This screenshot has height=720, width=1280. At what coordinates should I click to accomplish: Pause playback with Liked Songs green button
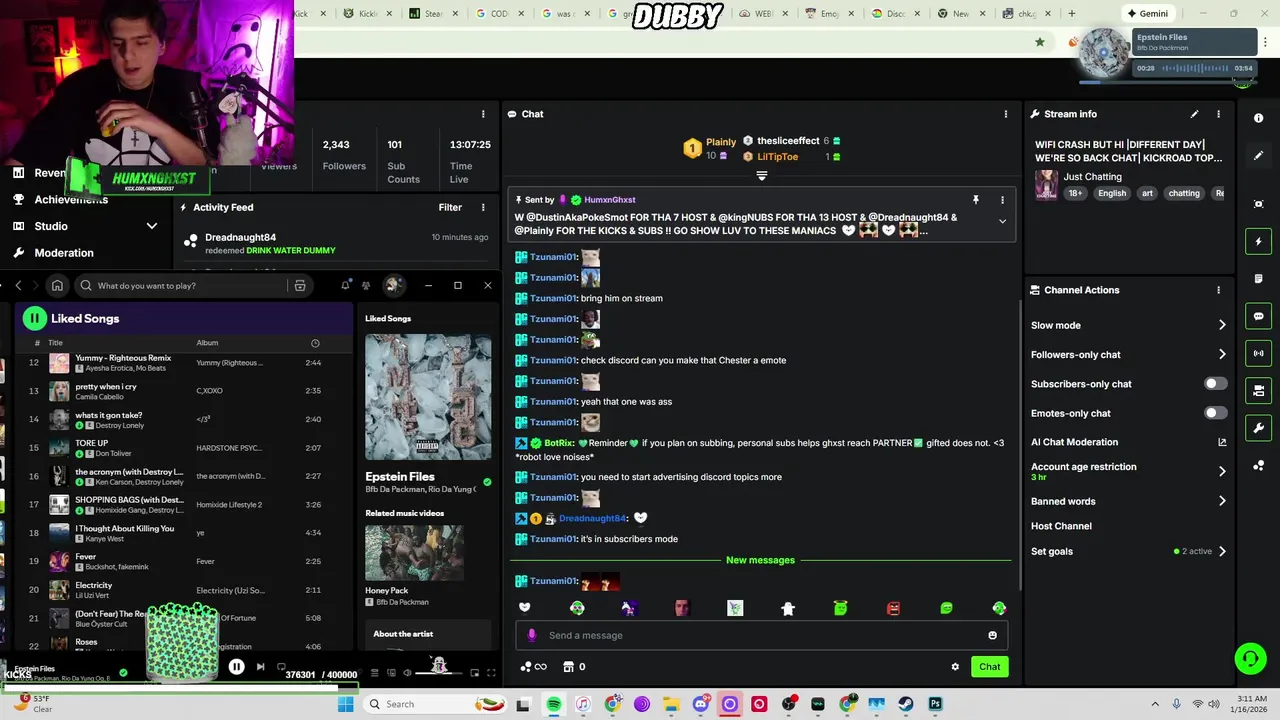pyautogui.click(x=34, y=318)
